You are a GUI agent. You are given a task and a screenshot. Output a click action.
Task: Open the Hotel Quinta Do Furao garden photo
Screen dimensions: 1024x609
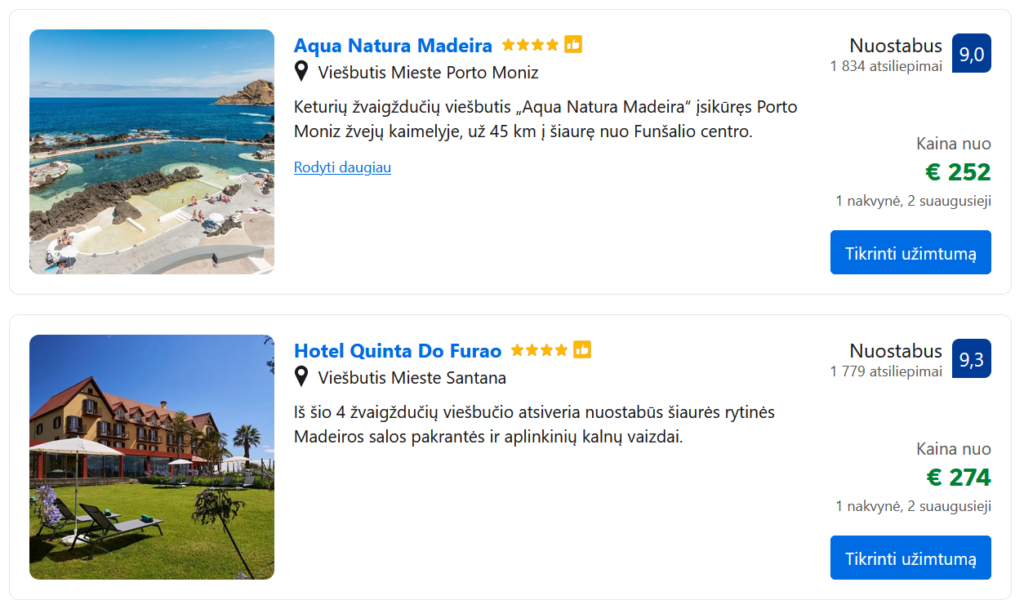[x=152, y=457]
